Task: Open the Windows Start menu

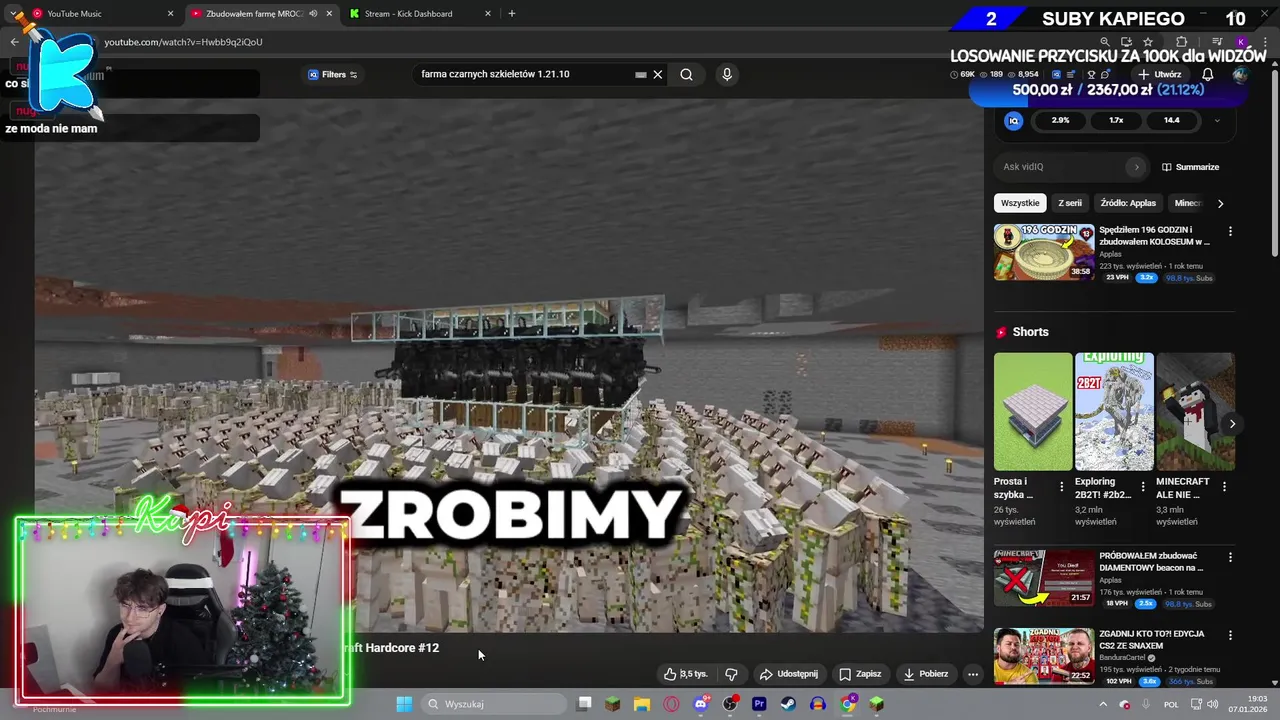Action: pos(404,704)
